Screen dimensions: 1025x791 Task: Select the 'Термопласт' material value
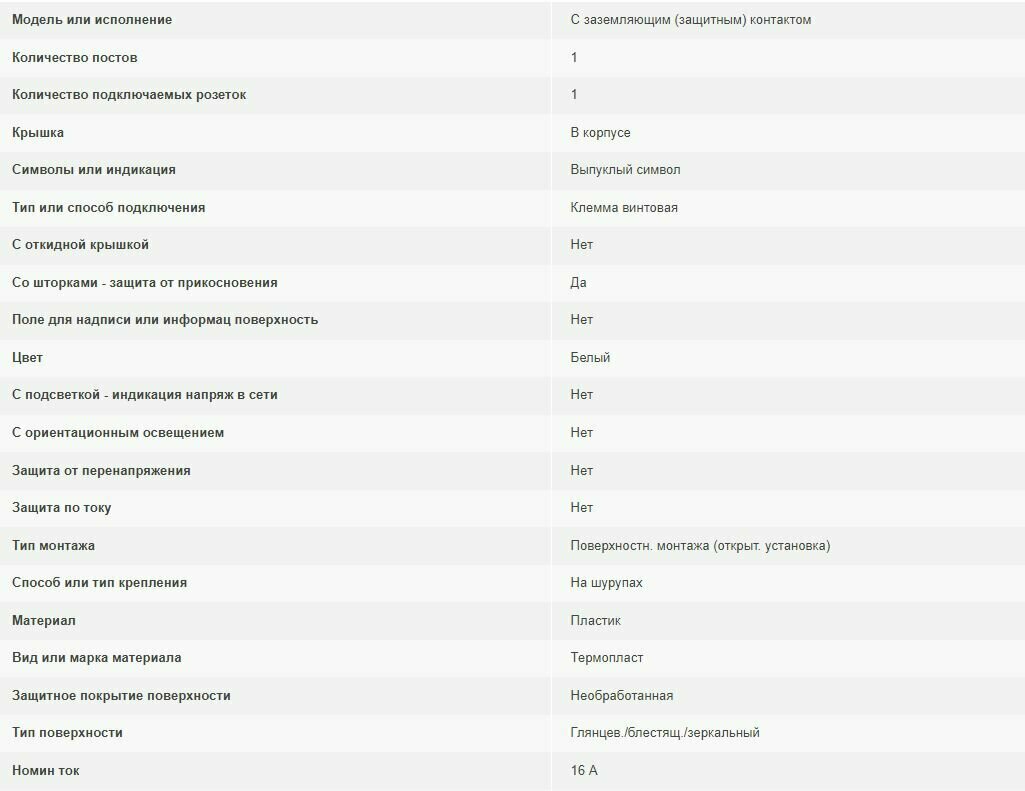pos(607,658)
